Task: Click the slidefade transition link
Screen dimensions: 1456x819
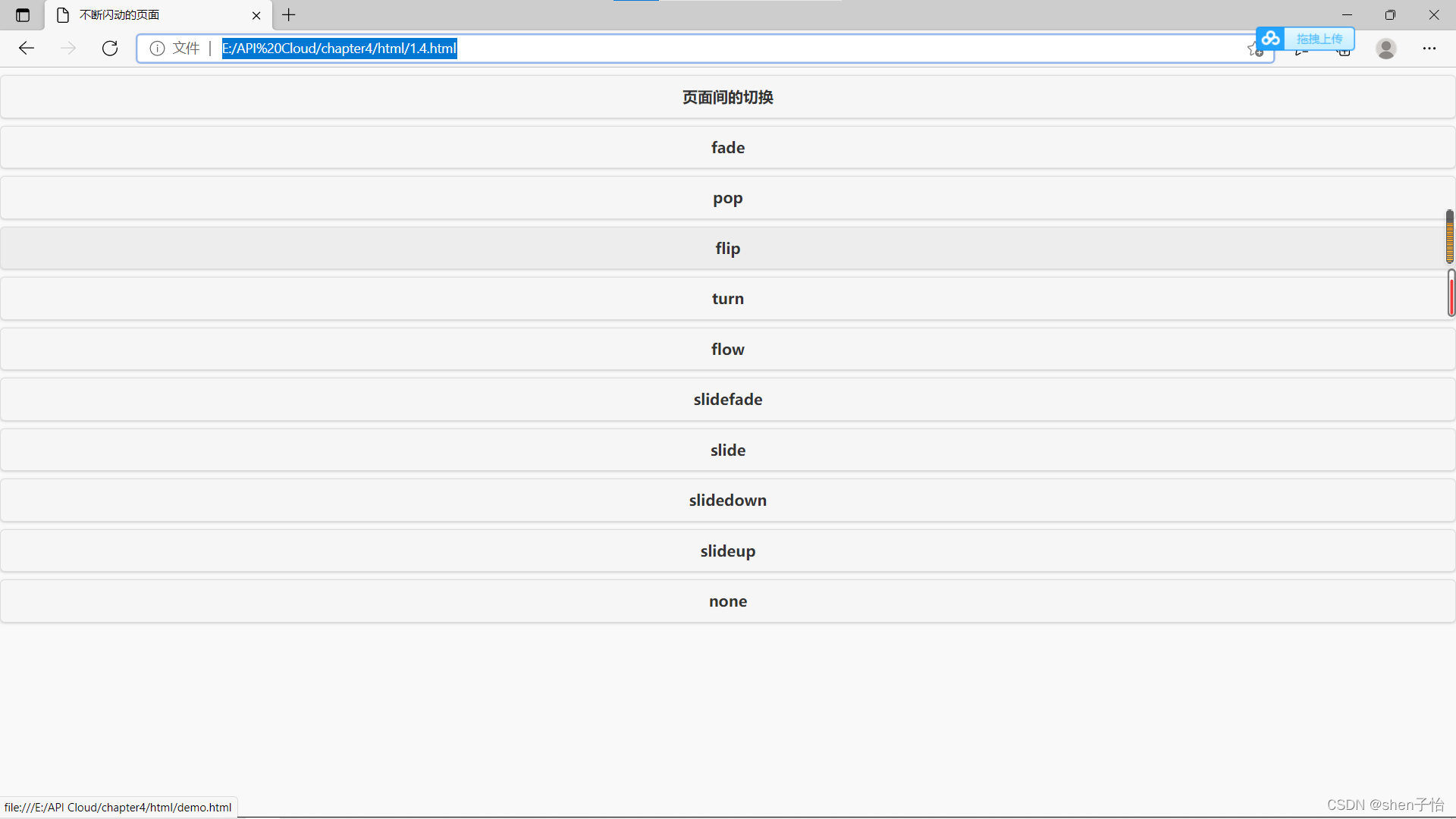Action: pos(728,400)
